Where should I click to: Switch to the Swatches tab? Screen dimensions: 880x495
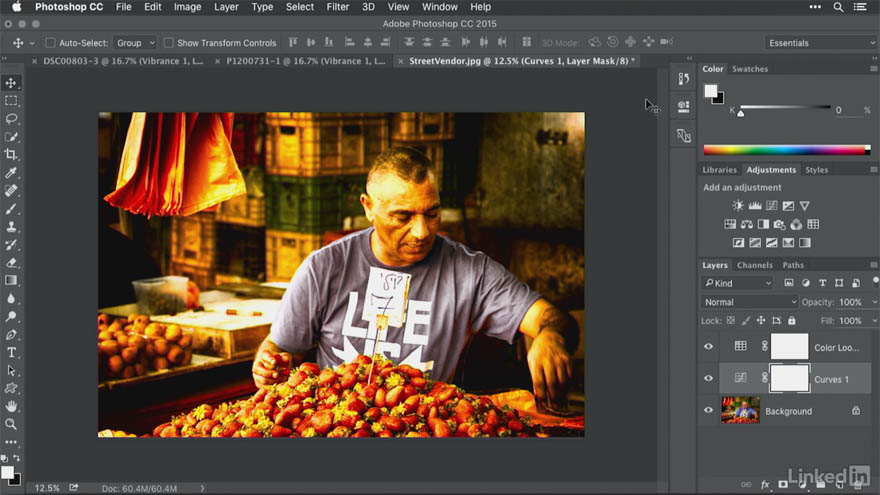point(750,69)
